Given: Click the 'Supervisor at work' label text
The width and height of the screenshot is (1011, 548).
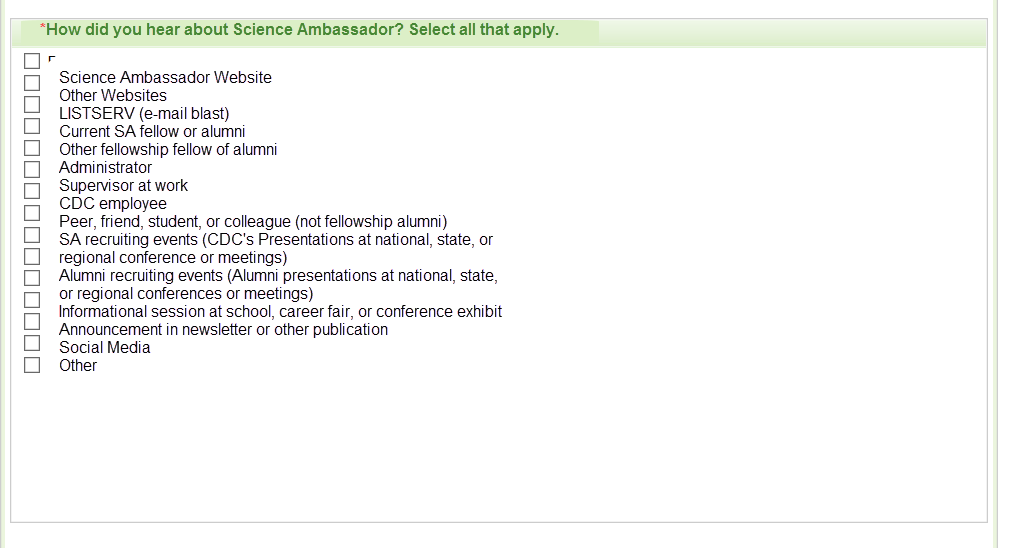Looking at the screenshot, I should point(123,186).
